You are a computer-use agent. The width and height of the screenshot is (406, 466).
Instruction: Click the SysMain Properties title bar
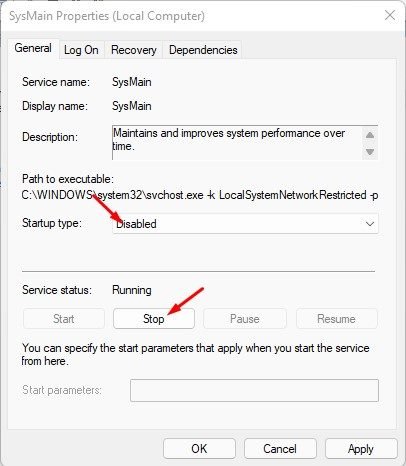point(107,16)
